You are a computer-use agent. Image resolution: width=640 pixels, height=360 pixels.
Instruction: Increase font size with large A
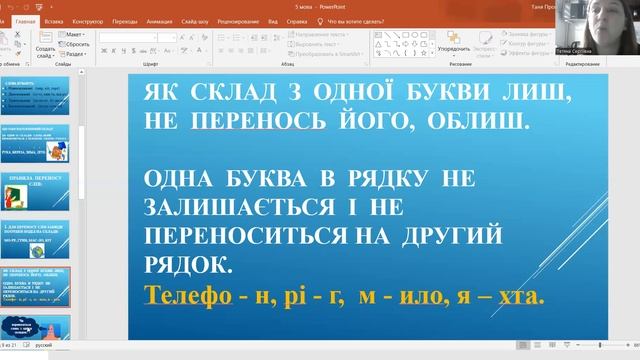click(182, 38)
